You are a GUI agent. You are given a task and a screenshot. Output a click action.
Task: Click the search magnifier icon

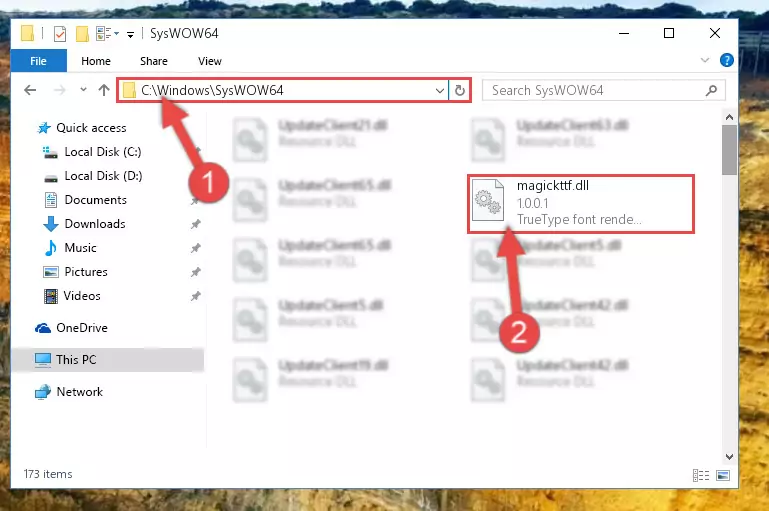(x=711, y=90)
